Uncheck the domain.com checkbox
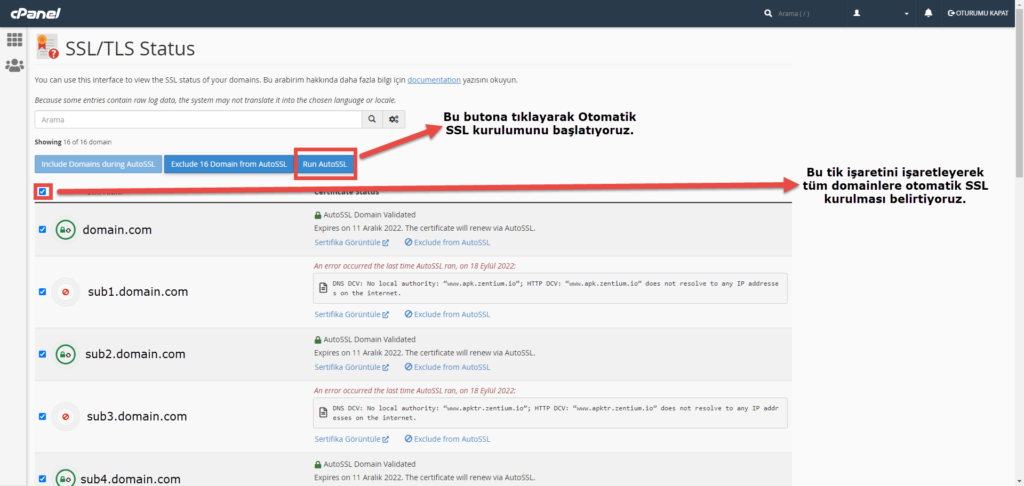This screenshot has height=486, width=1024. pyautogui.click(x=42, y=229)
